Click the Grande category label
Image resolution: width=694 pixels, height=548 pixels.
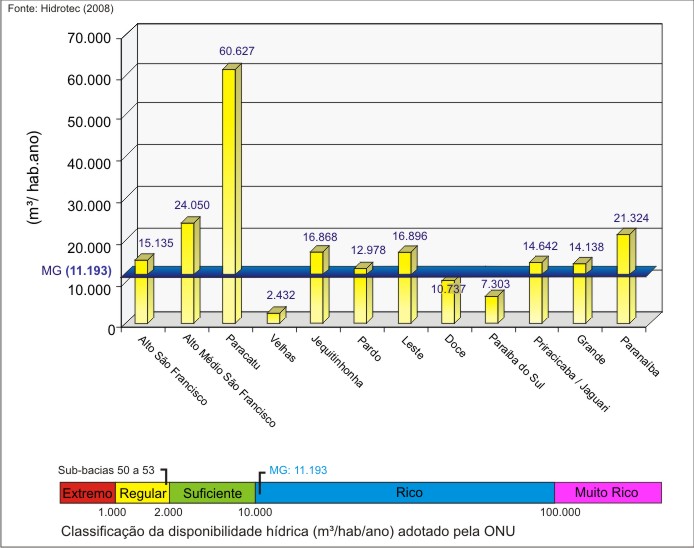[x=591, y=349]
